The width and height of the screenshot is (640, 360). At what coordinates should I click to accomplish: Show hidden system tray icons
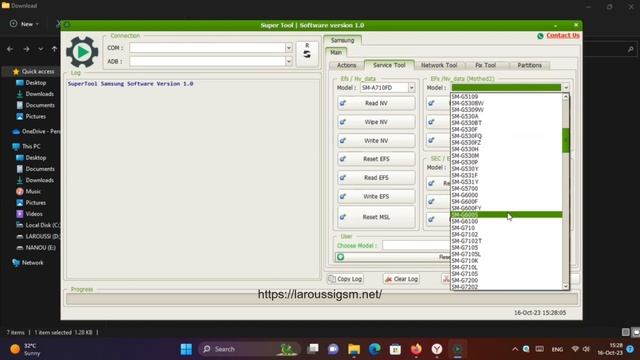(x=515, y=349)
